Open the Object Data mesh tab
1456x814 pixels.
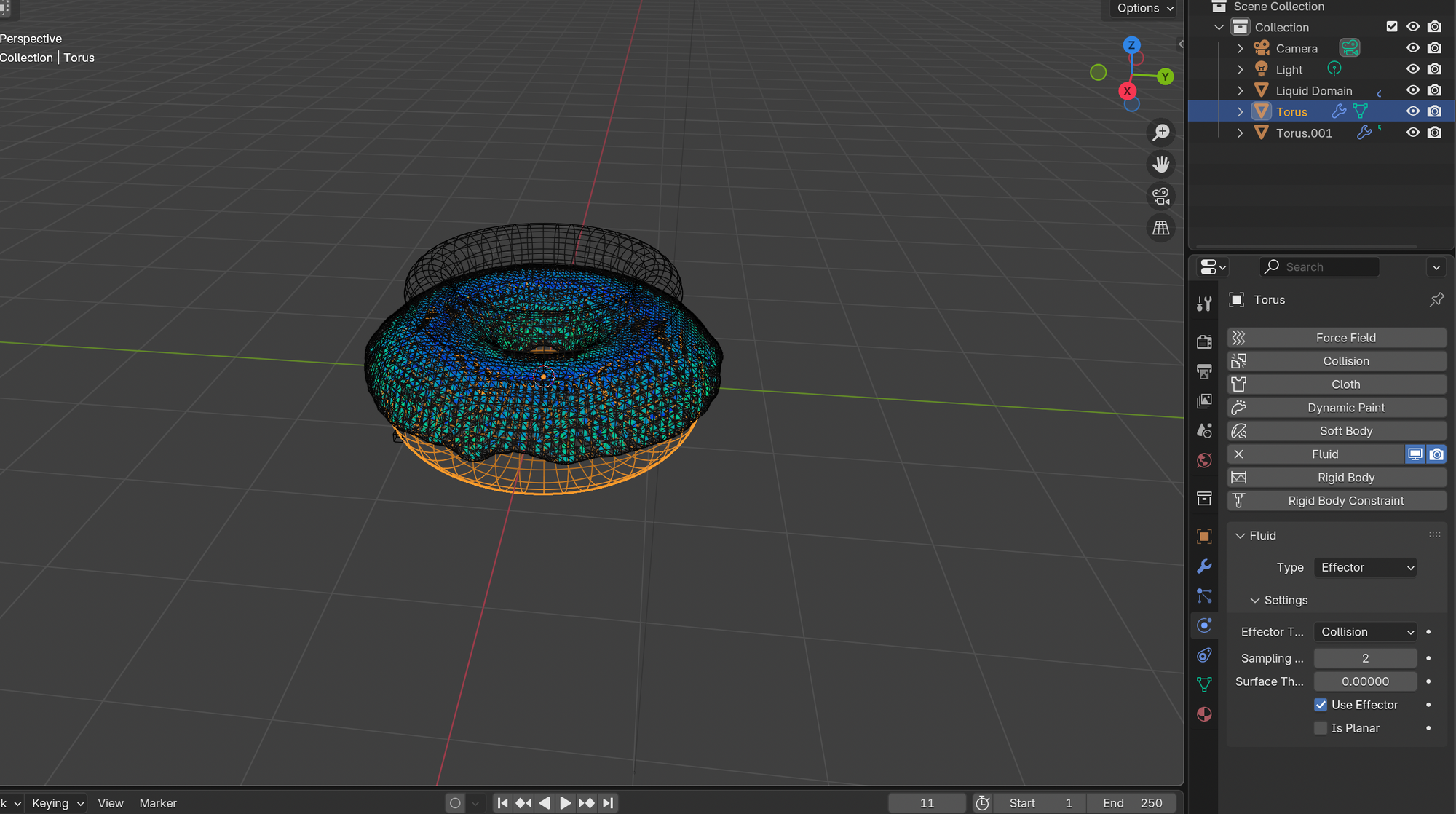click(1204, 684)
